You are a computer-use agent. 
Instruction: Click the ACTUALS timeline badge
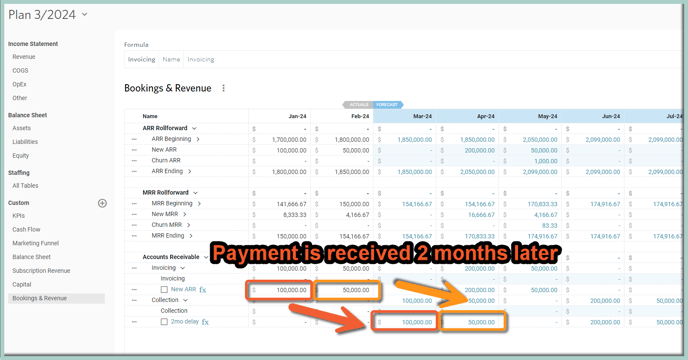[x=358, y=104]
